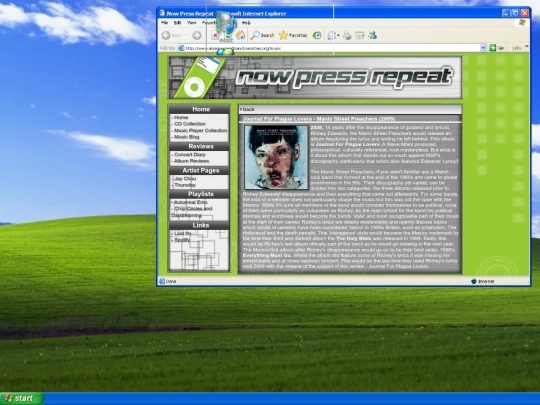Open CD Collection sidebar link
Screen dimensions: 540x405
tap(189, 124)
